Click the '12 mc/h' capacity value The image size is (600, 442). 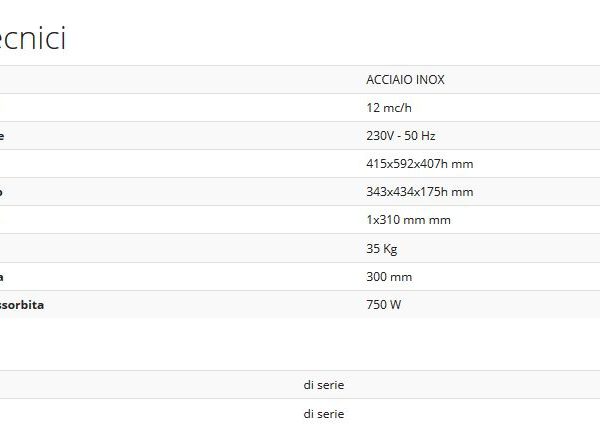pyautogui.click(x=387, y=108)
